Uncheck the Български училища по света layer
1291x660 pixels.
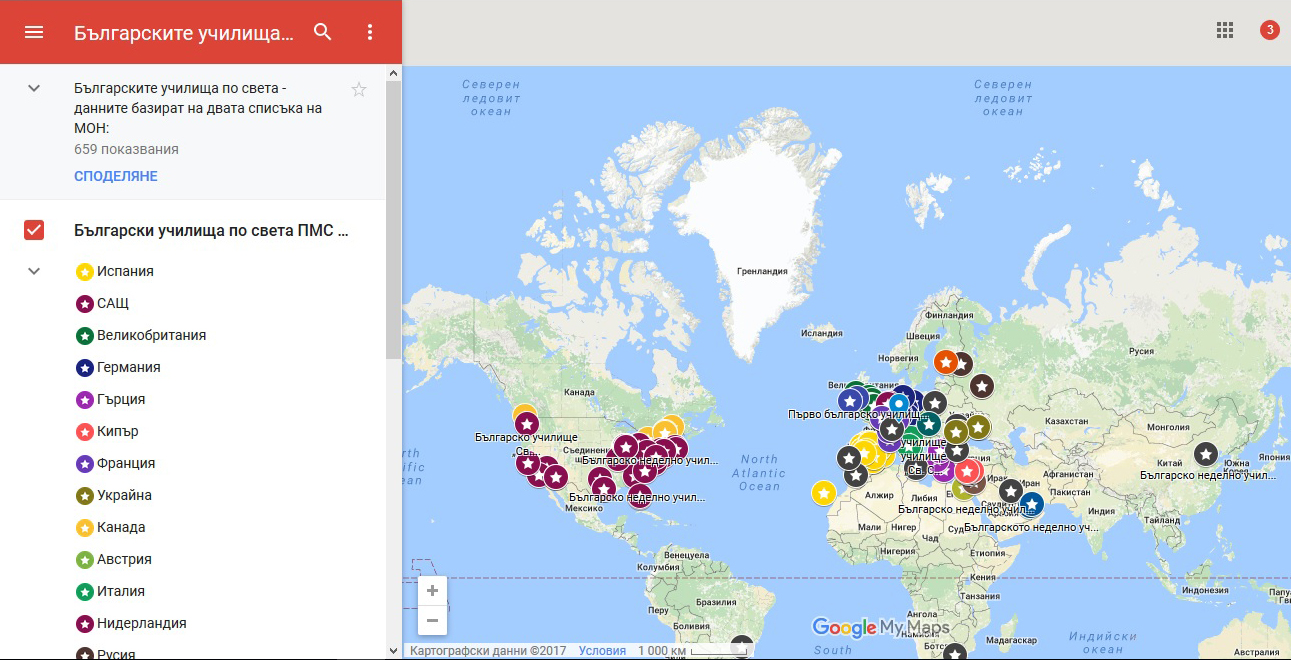(x=34, y=231)
